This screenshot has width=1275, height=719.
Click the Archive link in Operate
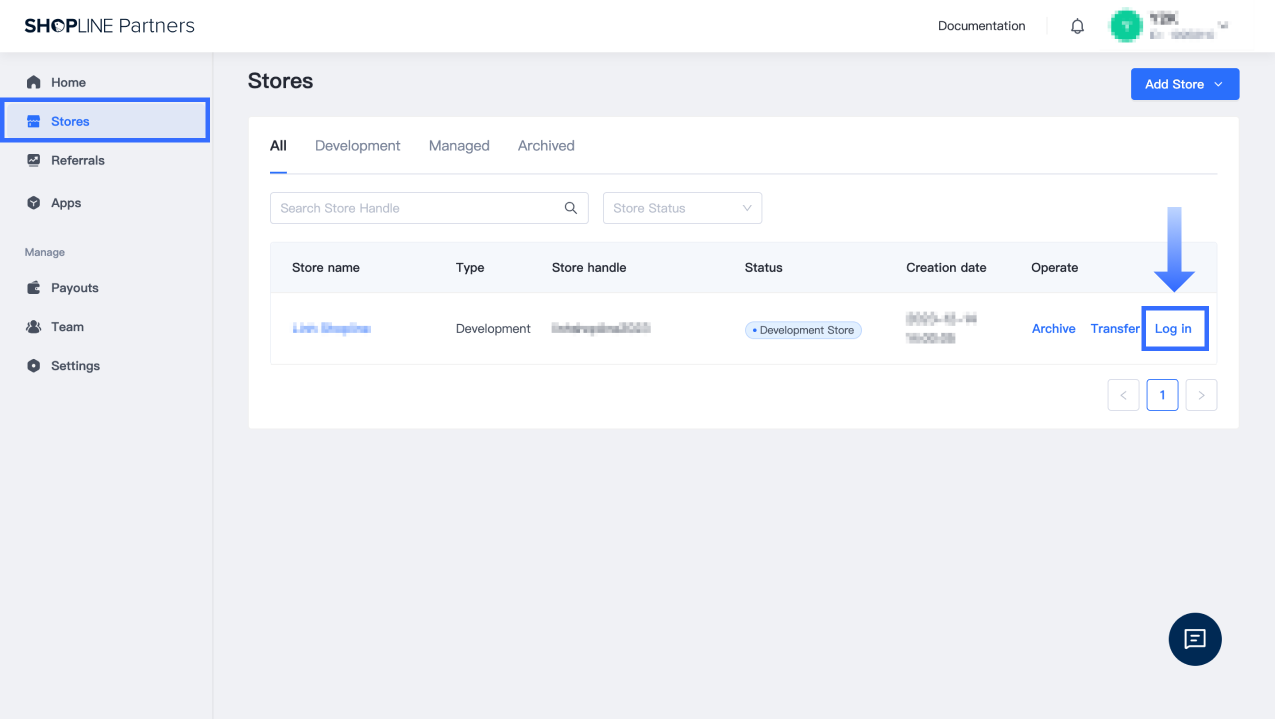tap(1053, 329)
